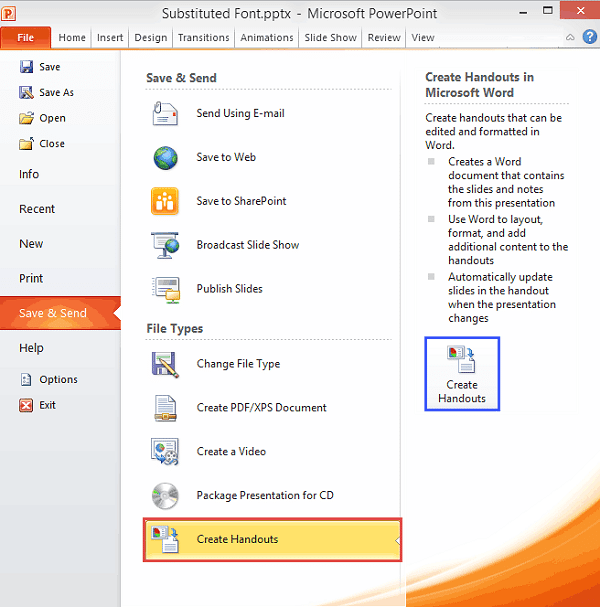600x607 pixels.
Task: Click the Save As icon
Action: point(26,93)
